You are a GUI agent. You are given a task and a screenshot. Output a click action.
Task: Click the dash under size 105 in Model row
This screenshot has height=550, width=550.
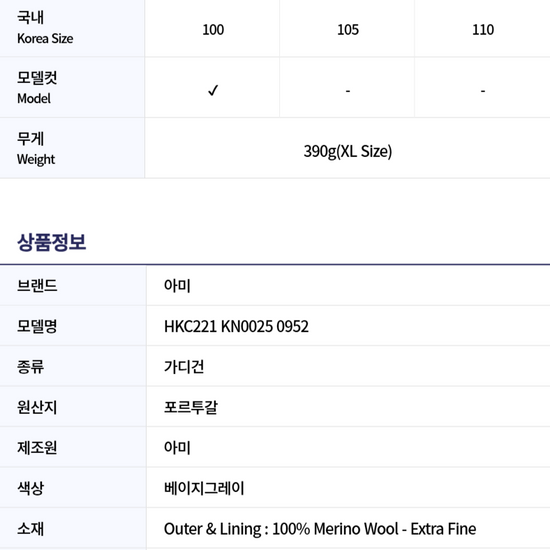pos(348,91)
